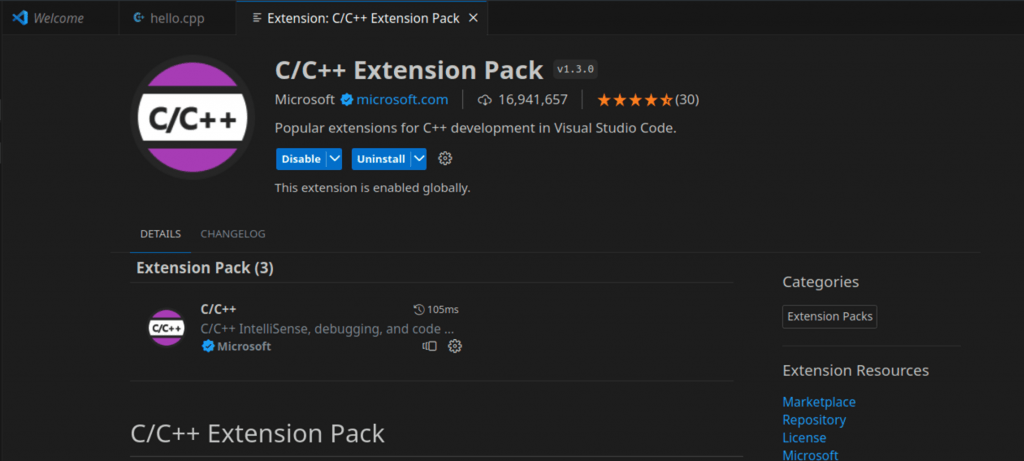Click the Disable button

300,159
